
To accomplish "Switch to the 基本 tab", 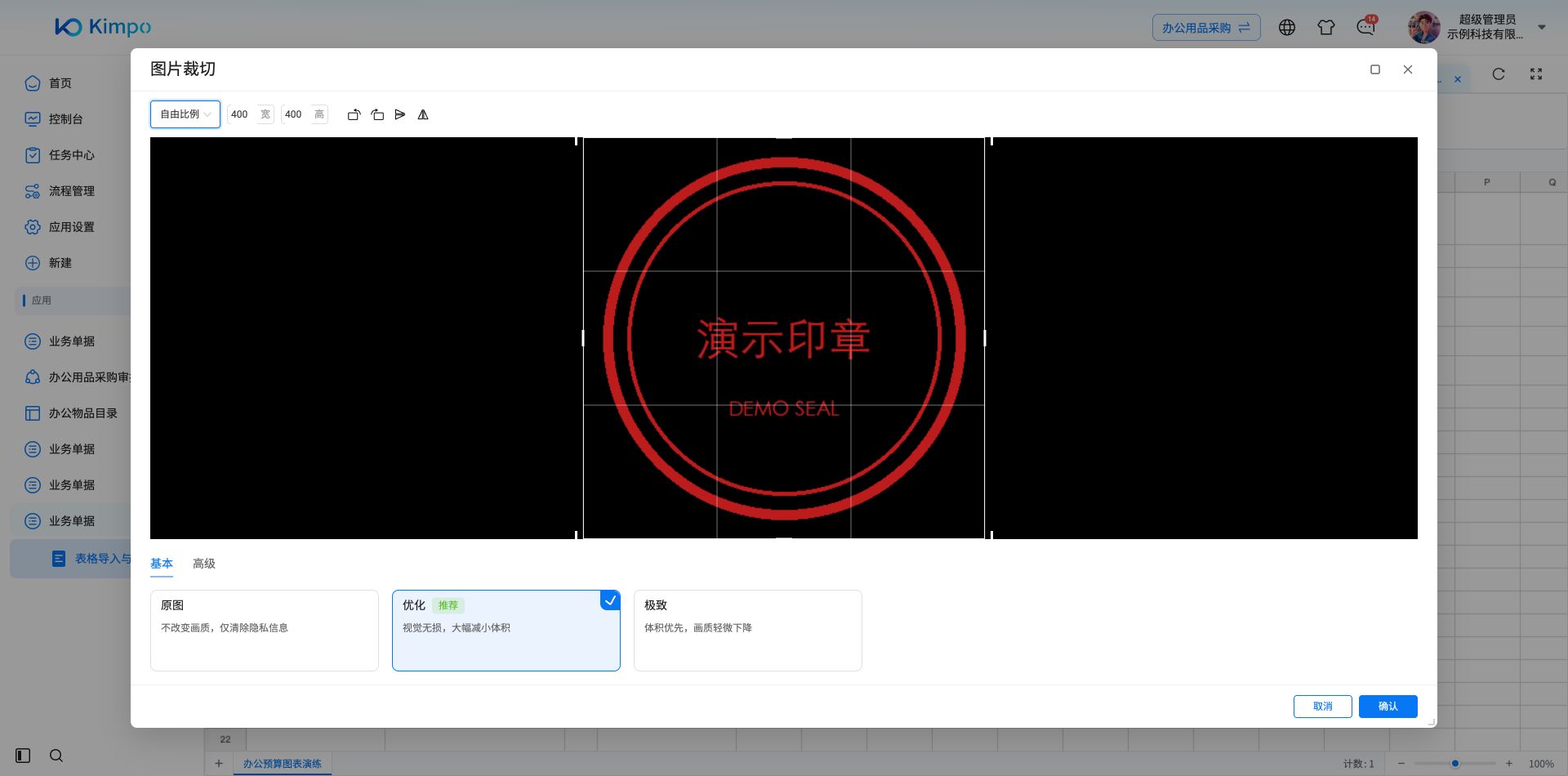I will [x=162, y=564].
